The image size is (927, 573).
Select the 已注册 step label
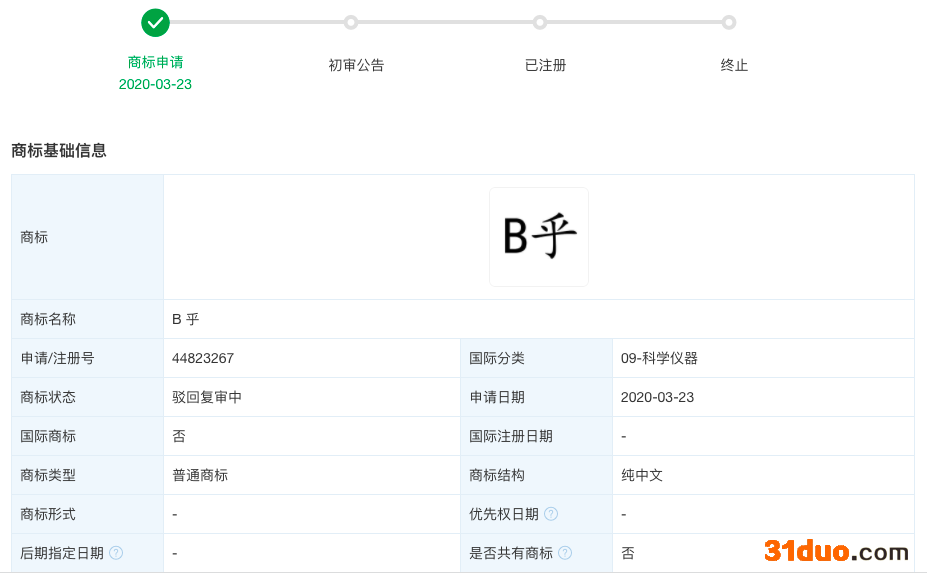545,65
